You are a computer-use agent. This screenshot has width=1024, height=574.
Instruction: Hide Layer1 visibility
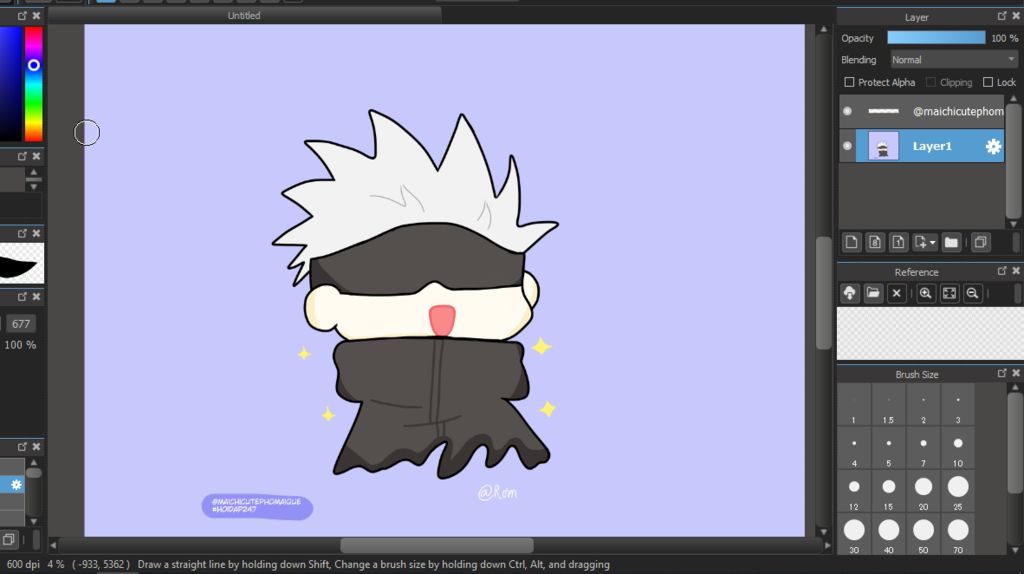click(x=847, y=146)
